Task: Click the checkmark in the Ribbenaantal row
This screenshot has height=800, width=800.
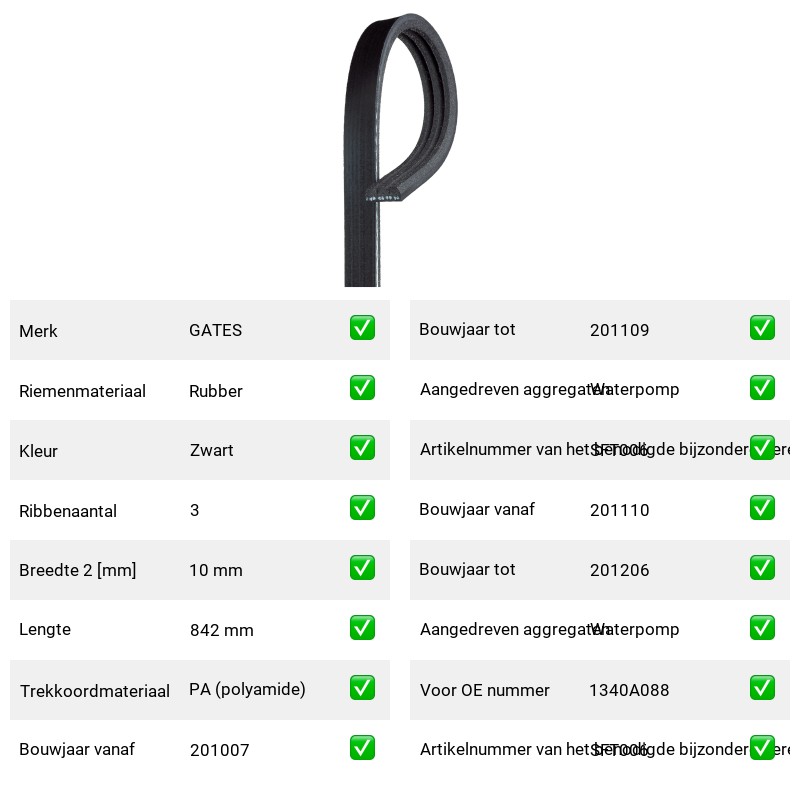Action: 362,508
